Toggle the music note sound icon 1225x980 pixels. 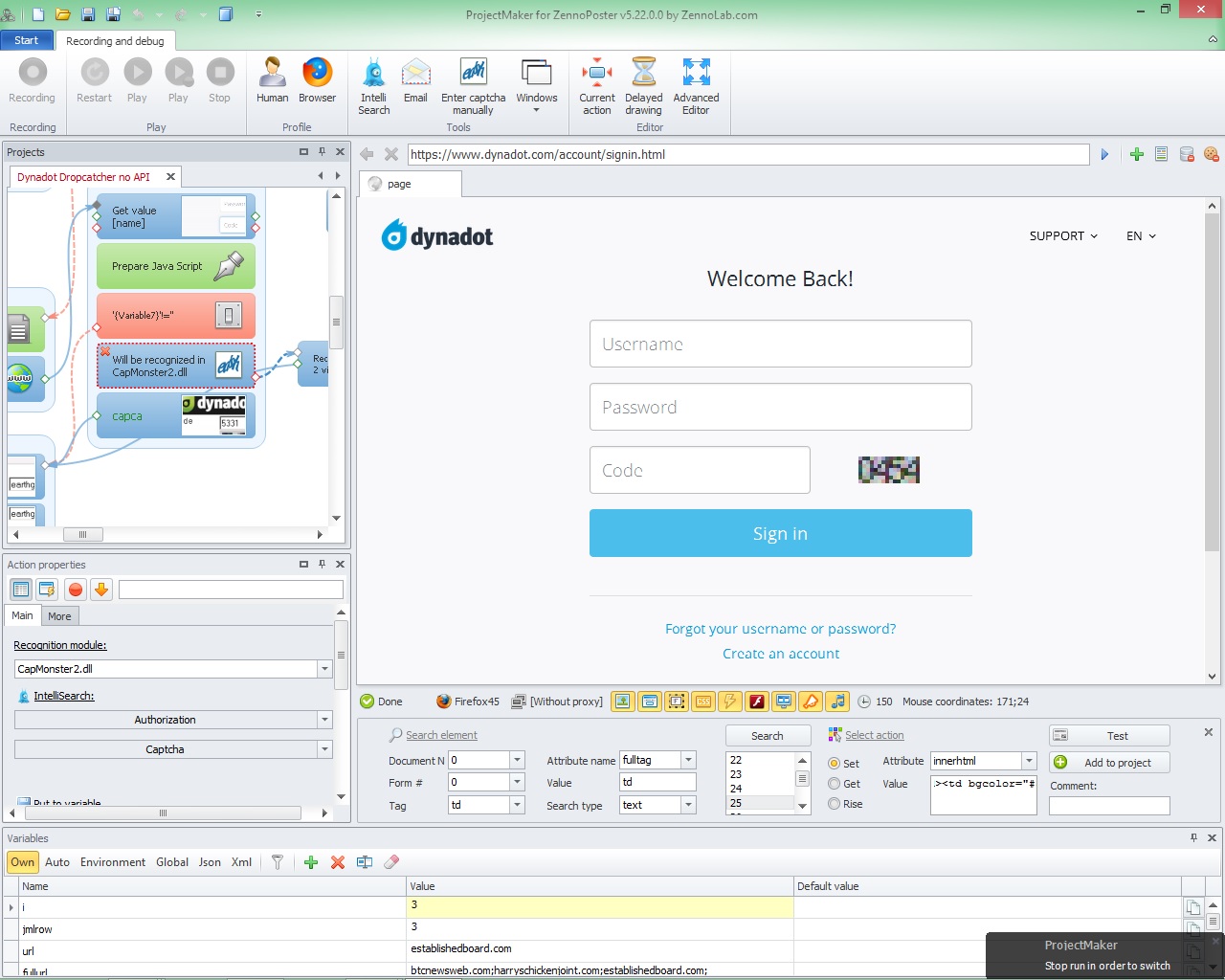[837, 702]
